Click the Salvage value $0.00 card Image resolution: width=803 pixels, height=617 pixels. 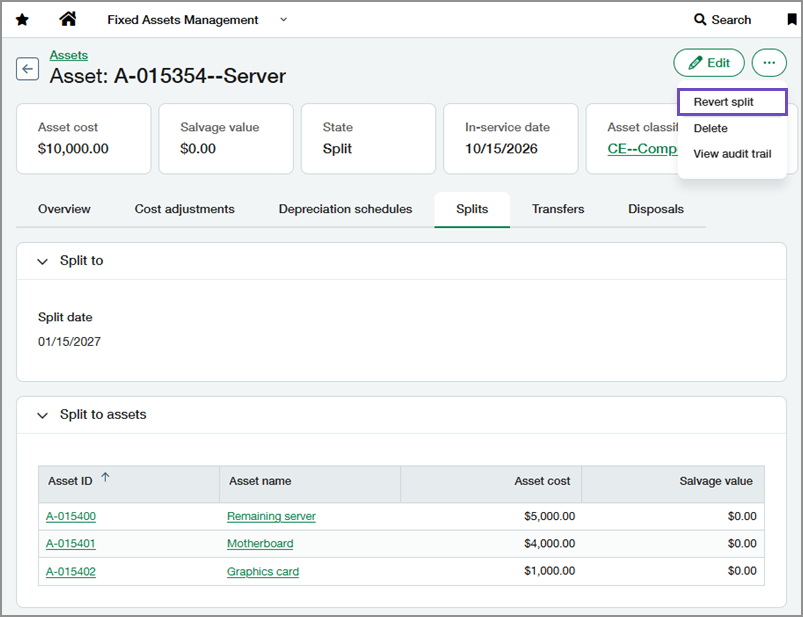click(x=226, y=139)
